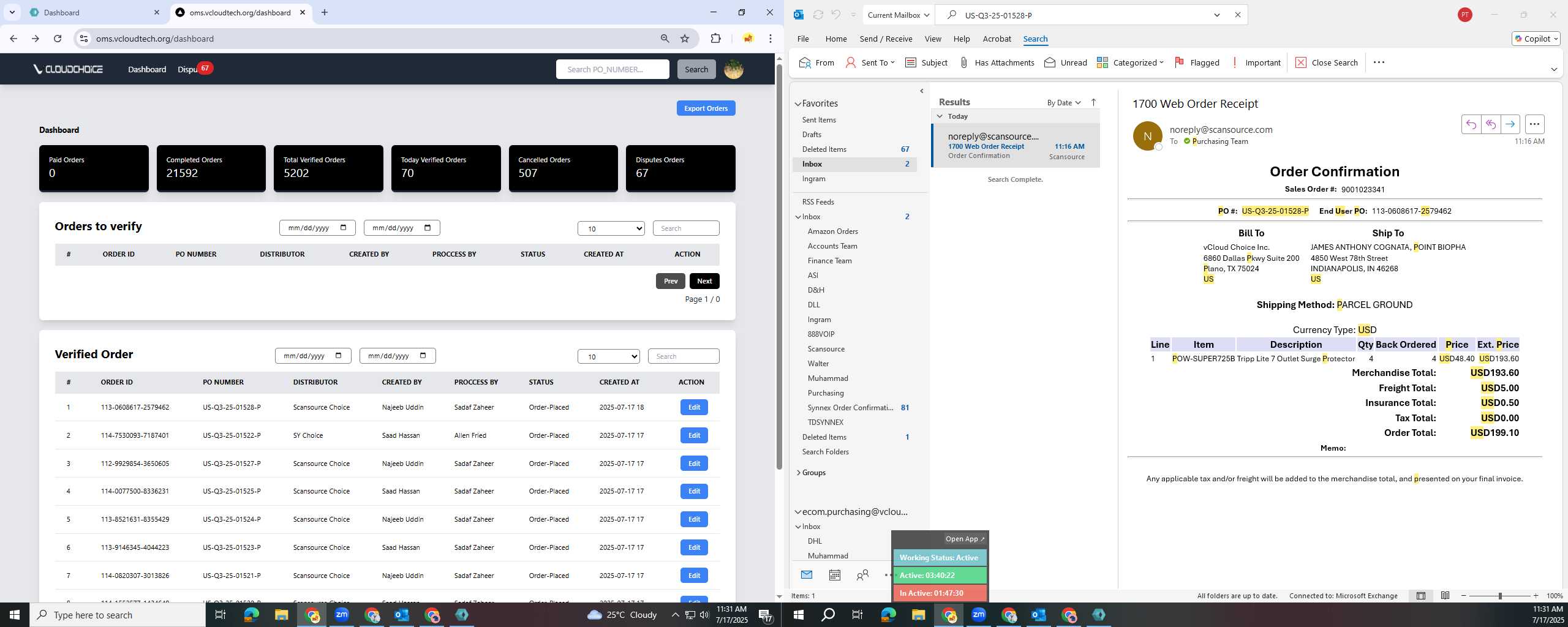Click Close Search in the Outlook ribbon
This screenshot has width=1568, height=627.
pyautogui.click(x=1327, y=62)
